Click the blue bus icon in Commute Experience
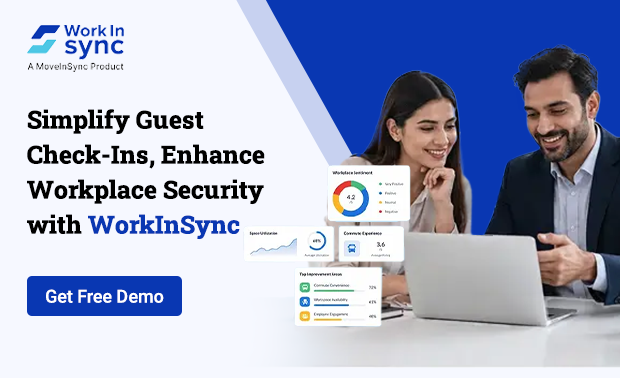 [x=352, y=248]
